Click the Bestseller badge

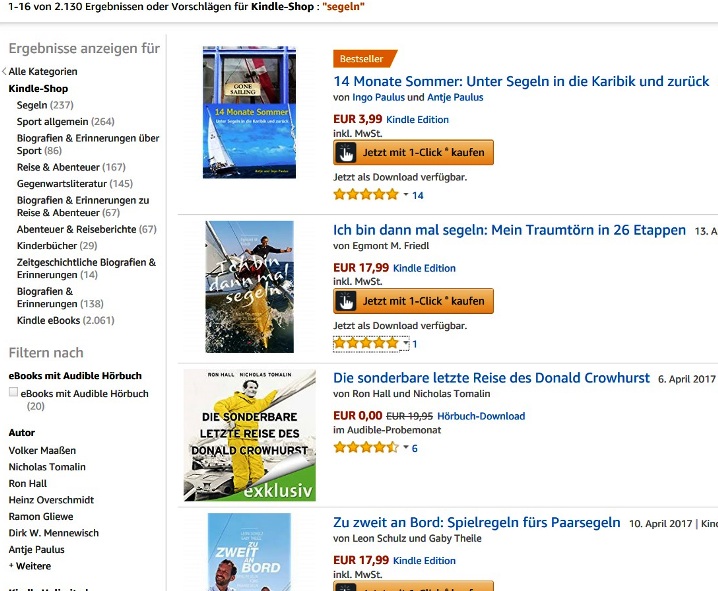pyautogui.click(x=364, y=59)
